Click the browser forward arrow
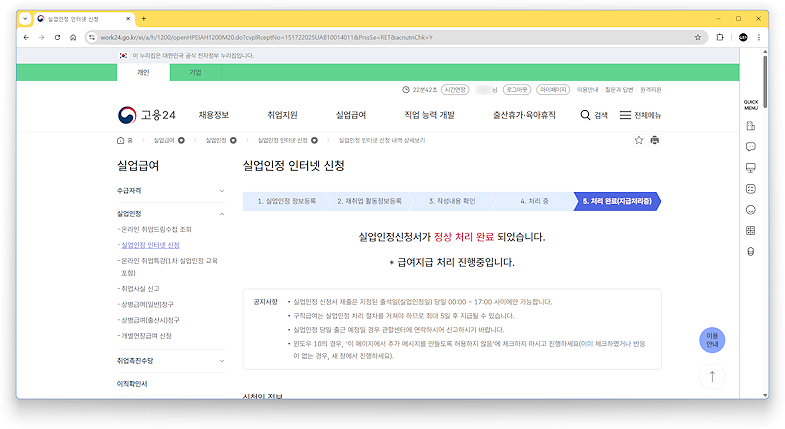Viewport: 785px width, 429px height. (42, 38)
